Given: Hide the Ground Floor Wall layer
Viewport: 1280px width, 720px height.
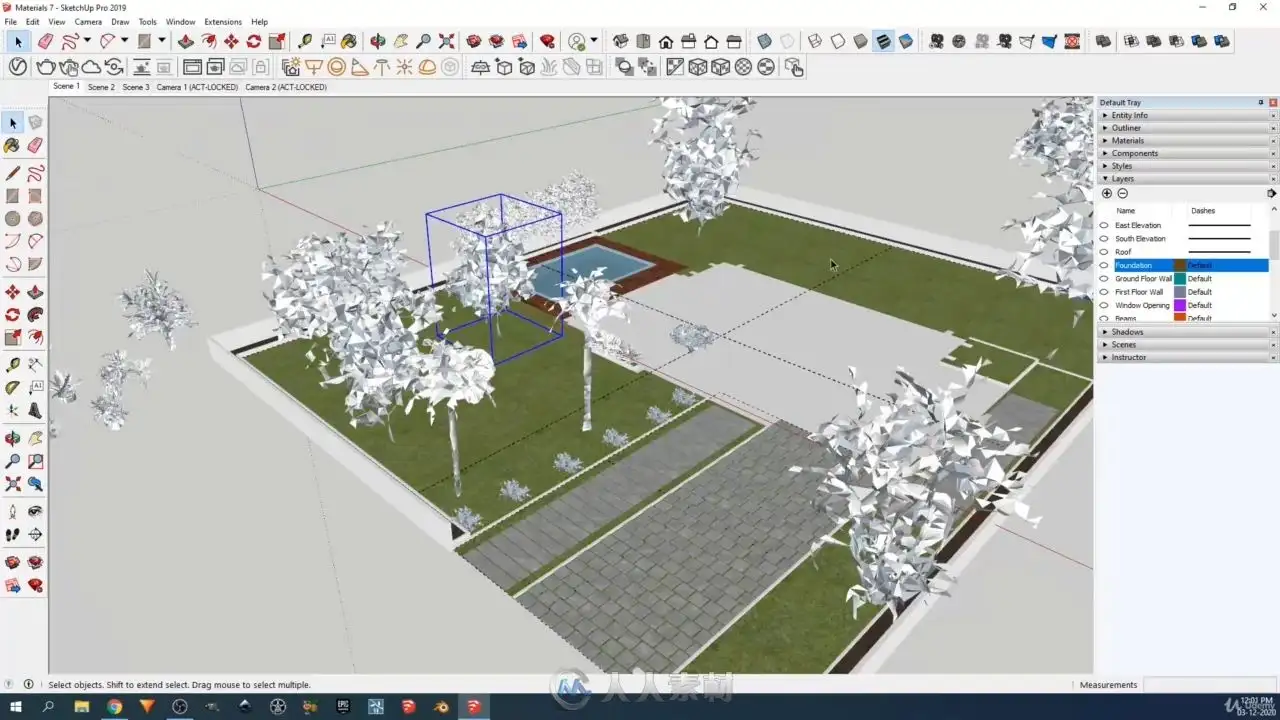Looking at the screenshot, I should coord(1104,279).
